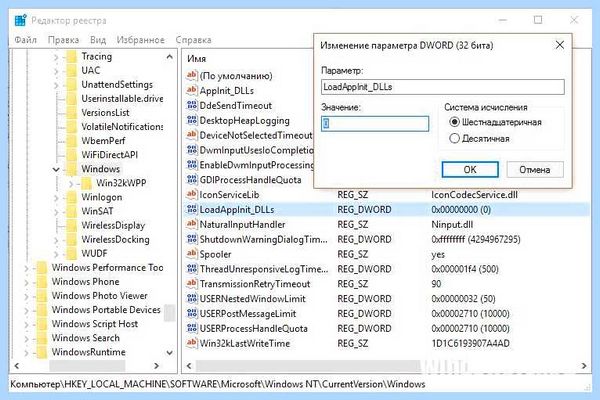Select the VersionsList key
The height and width of the screenshot is (400, 600).
(105, 113)
